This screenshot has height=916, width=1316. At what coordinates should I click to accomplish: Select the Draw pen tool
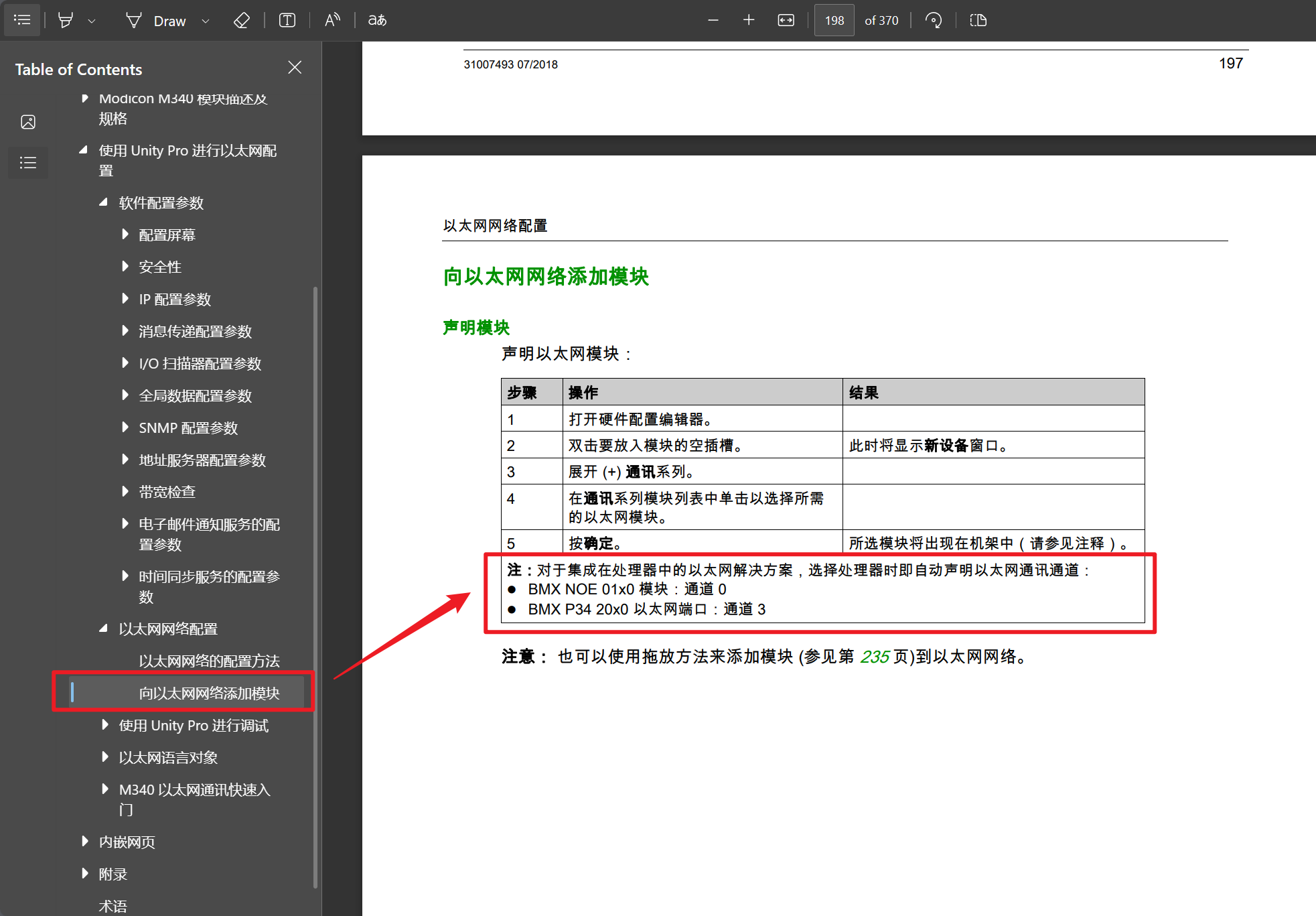point(155,21)
